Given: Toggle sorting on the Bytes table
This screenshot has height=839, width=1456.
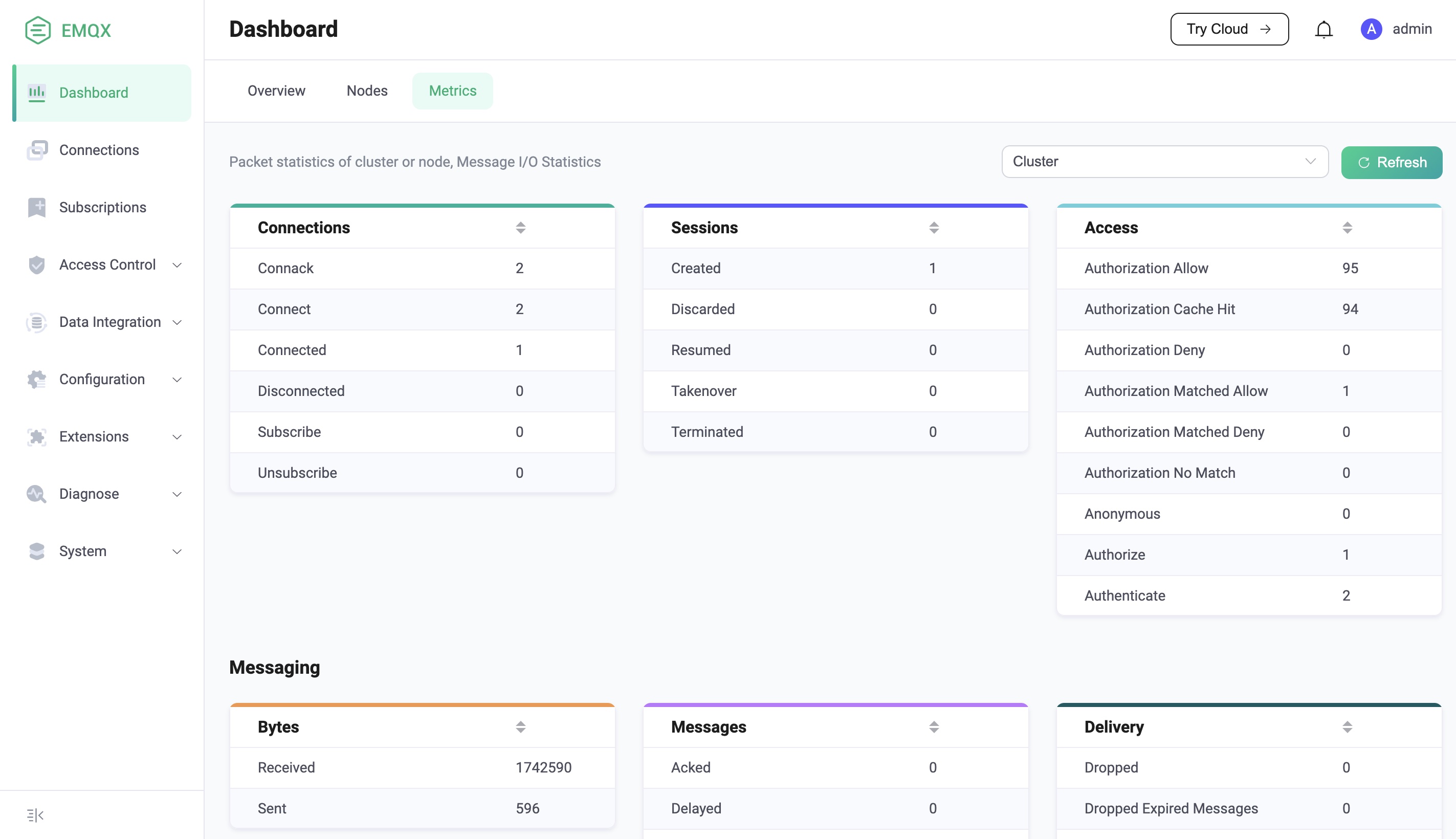Looking at the screenshot, I should pyautogui.click(x=520, y=726).
